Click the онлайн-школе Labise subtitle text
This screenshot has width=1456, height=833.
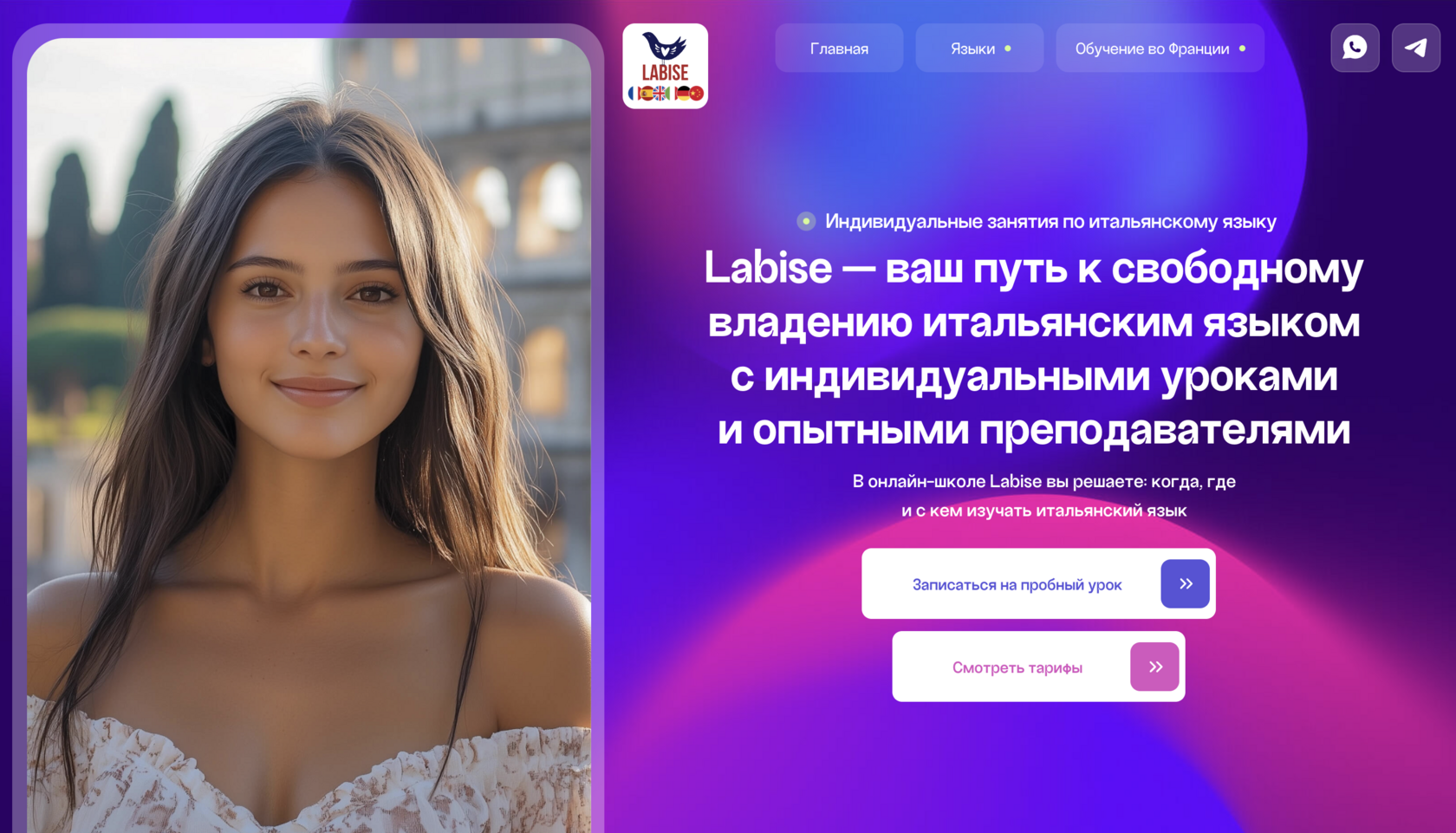[x=1043, y=496]
